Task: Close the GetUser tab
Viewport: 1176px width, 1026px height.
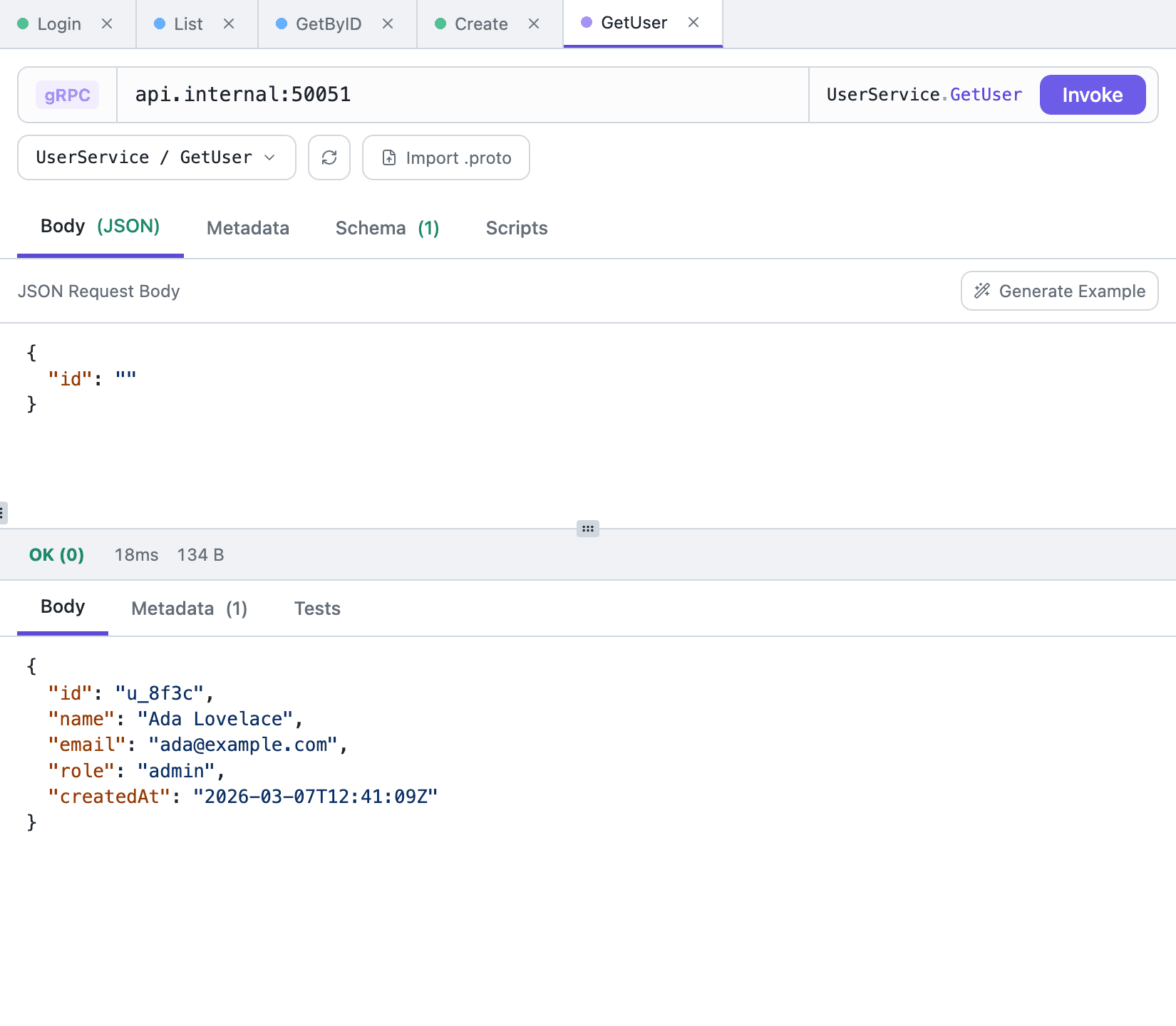Action: pos(693,22)
